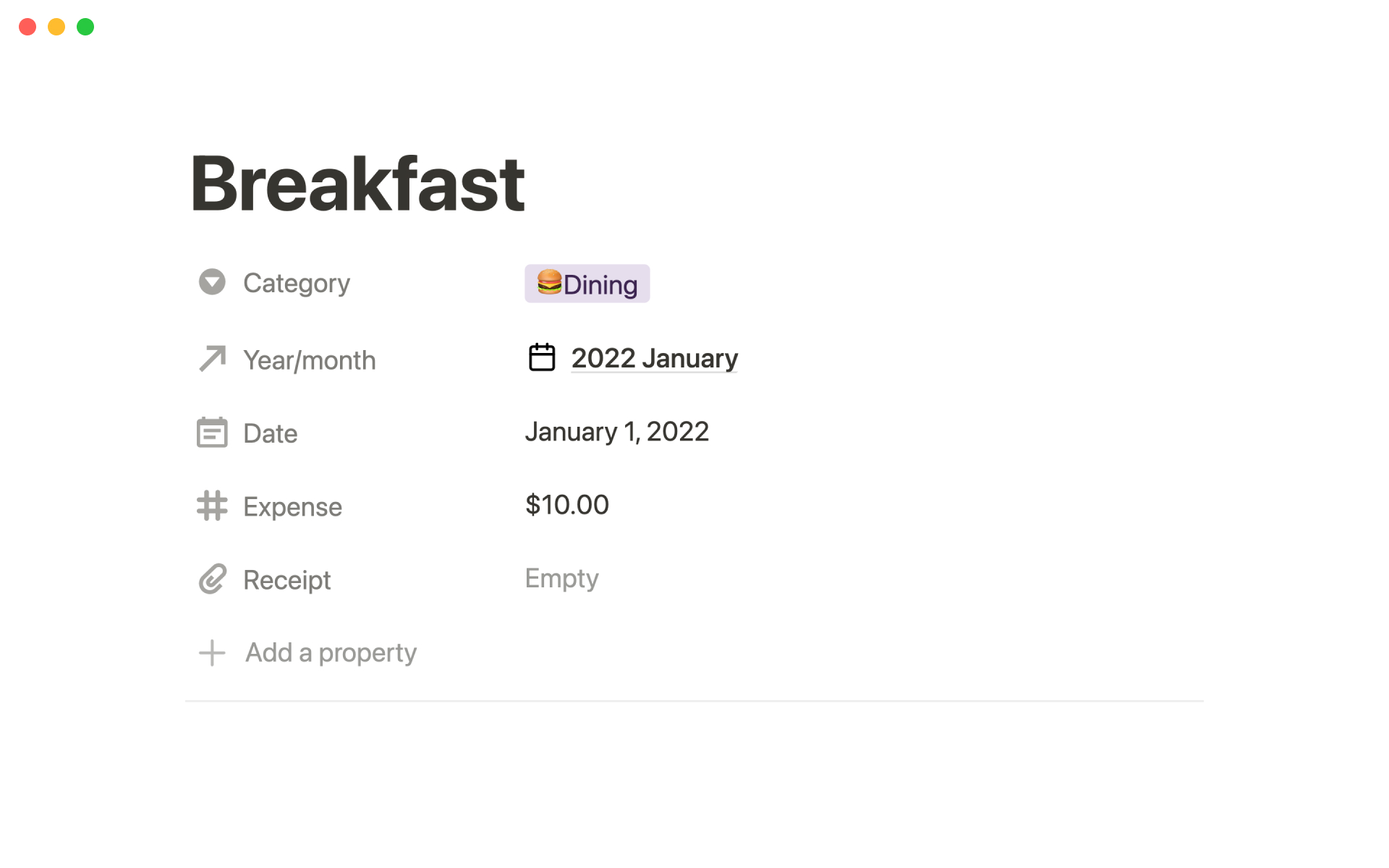This screenshot has width=1389, height=868.
Task: Open date picker for January 1, 2022
Action: point(616,432)
